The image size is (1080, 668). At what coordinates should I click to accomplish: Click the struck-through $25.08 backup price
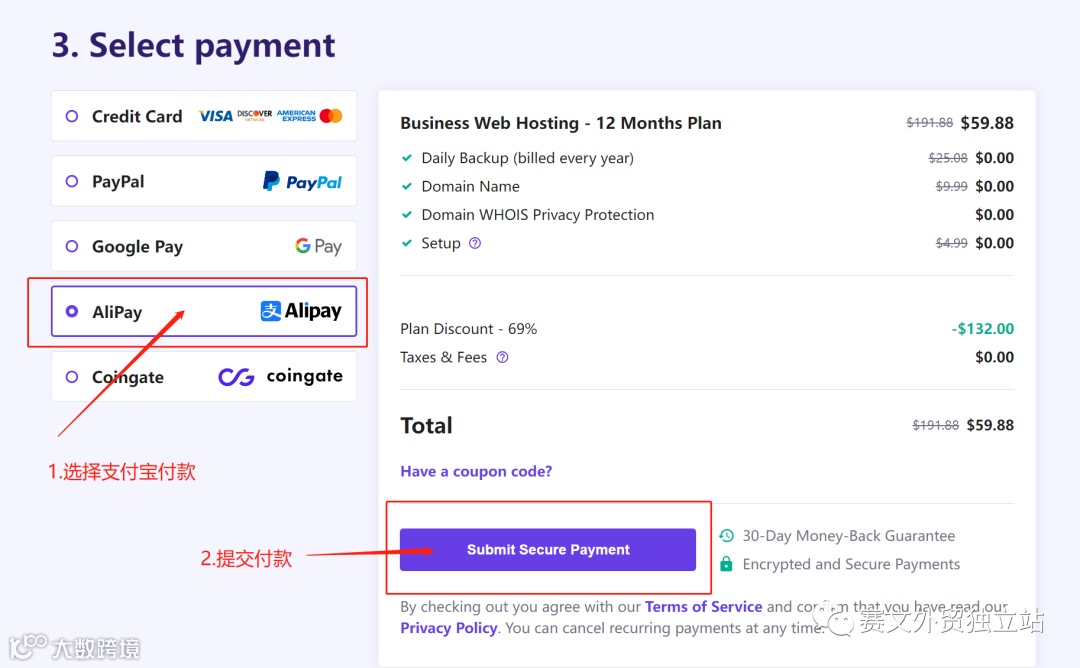coord(948,158)
